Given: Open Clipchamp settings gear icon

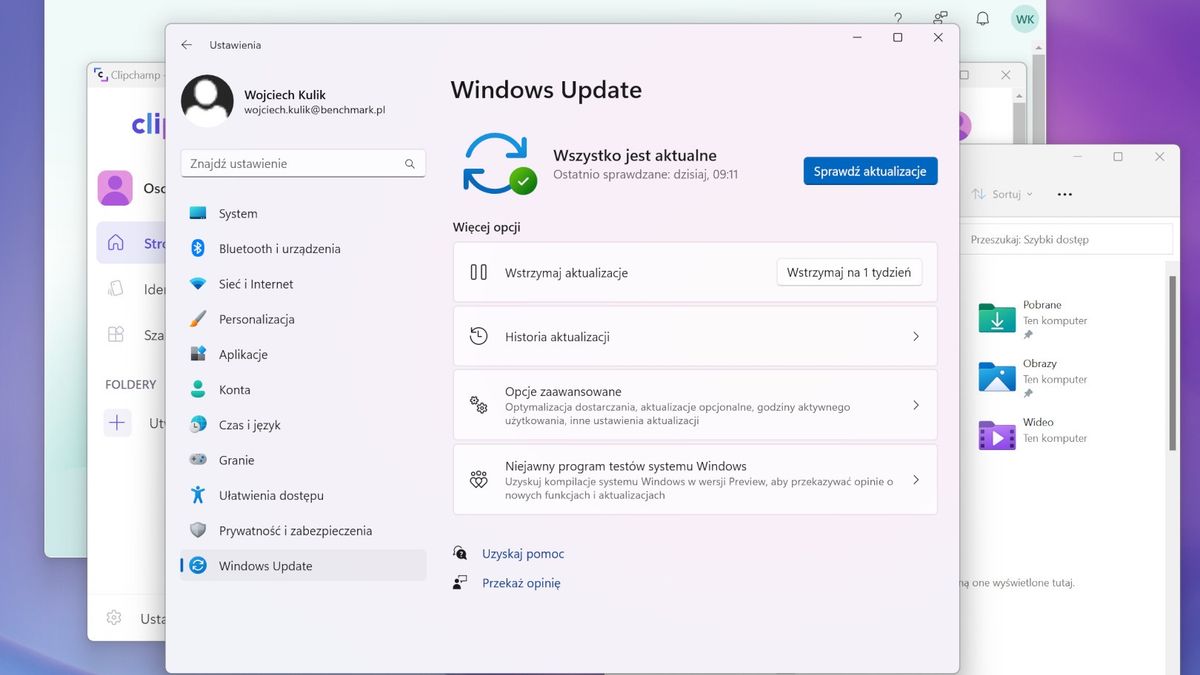Looking at the screenshot, I should coord(115,617).
